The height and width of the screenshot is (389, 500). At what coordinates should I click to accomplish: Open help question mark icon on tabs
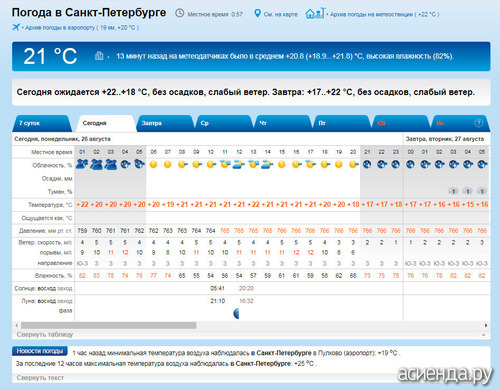pos(479,123)
